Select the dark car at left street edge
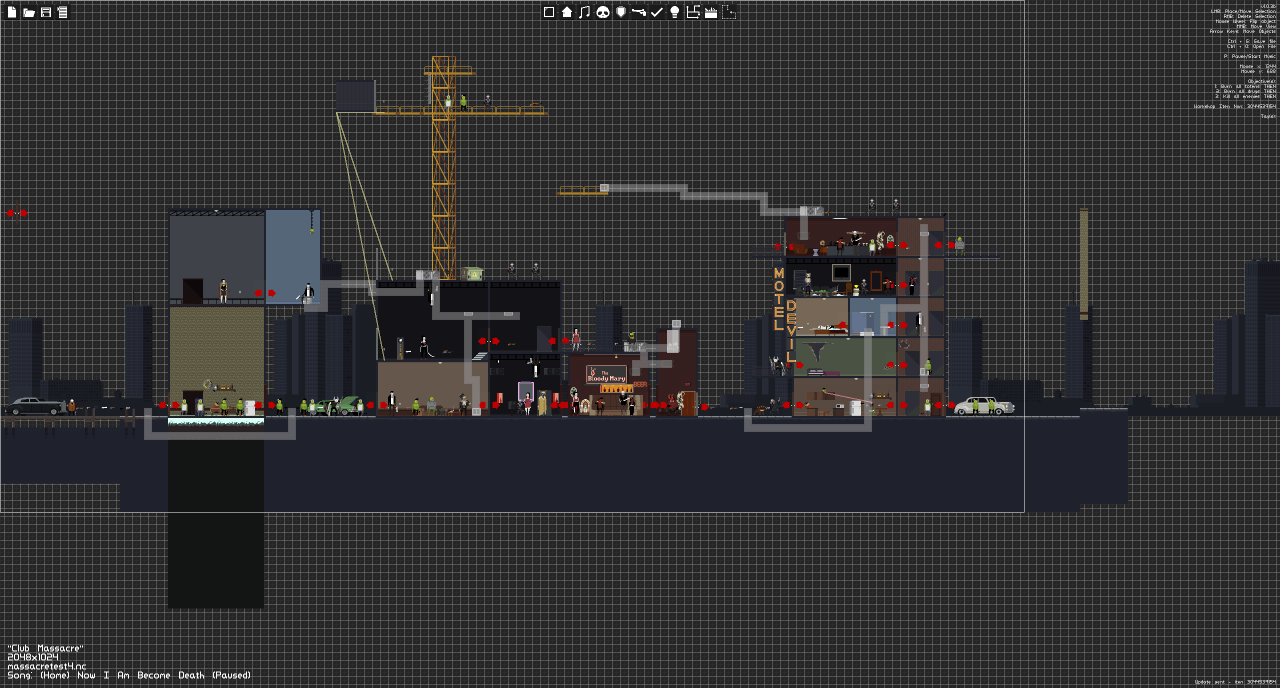 (34, 406)
